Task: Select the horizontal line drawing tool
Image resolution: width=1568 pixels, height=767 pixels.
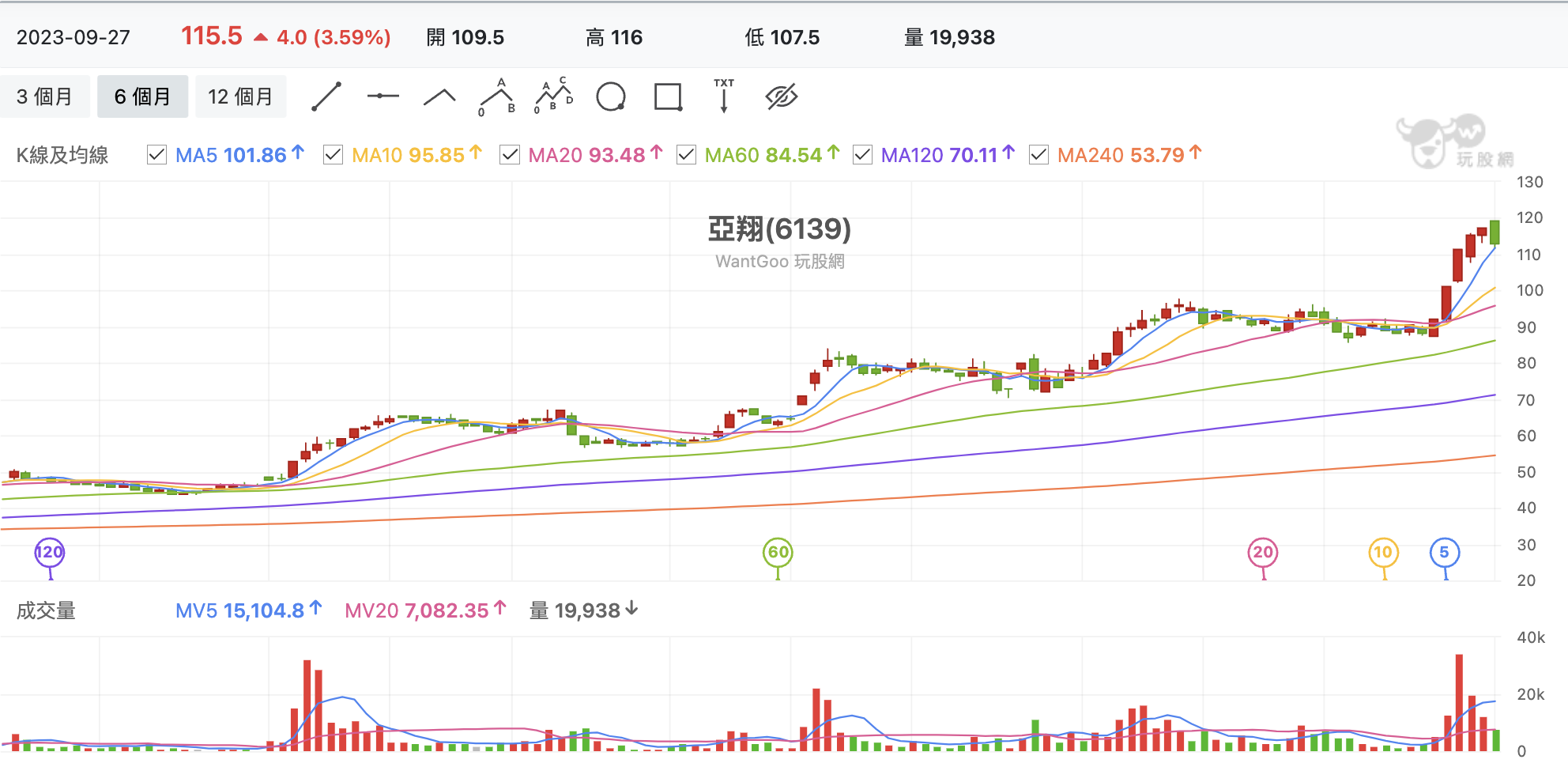Action: pyautogui.click(x=383, y=96)
